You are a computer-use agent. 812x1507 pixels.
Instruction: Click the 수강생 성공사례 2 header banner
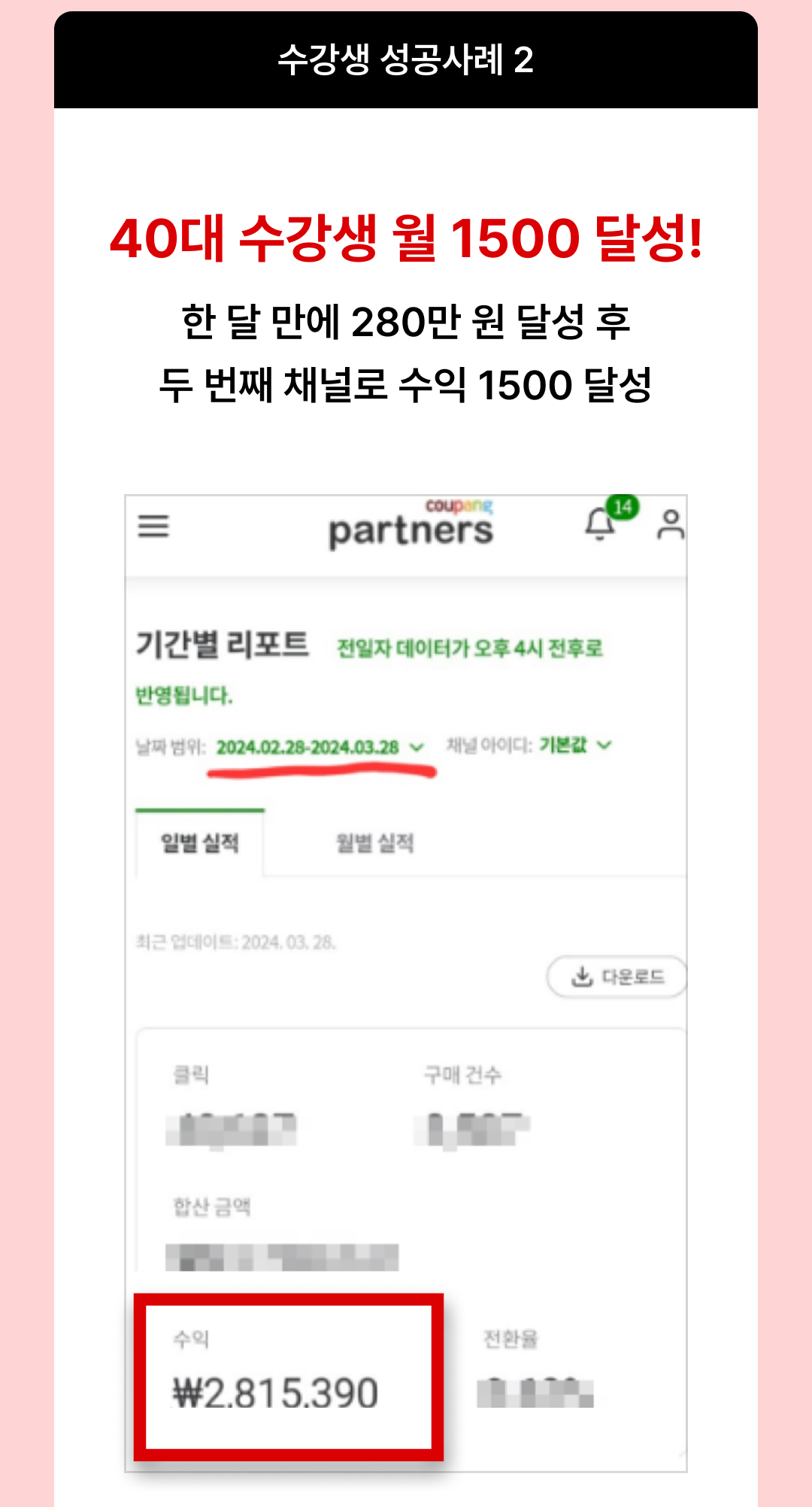(x=406, y=59)
